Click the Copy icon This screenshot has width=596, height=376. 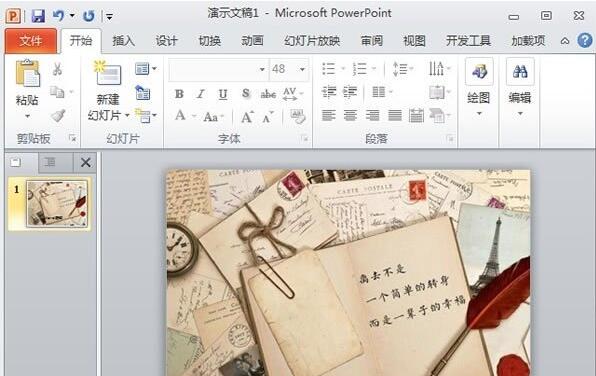pos(57,92)
